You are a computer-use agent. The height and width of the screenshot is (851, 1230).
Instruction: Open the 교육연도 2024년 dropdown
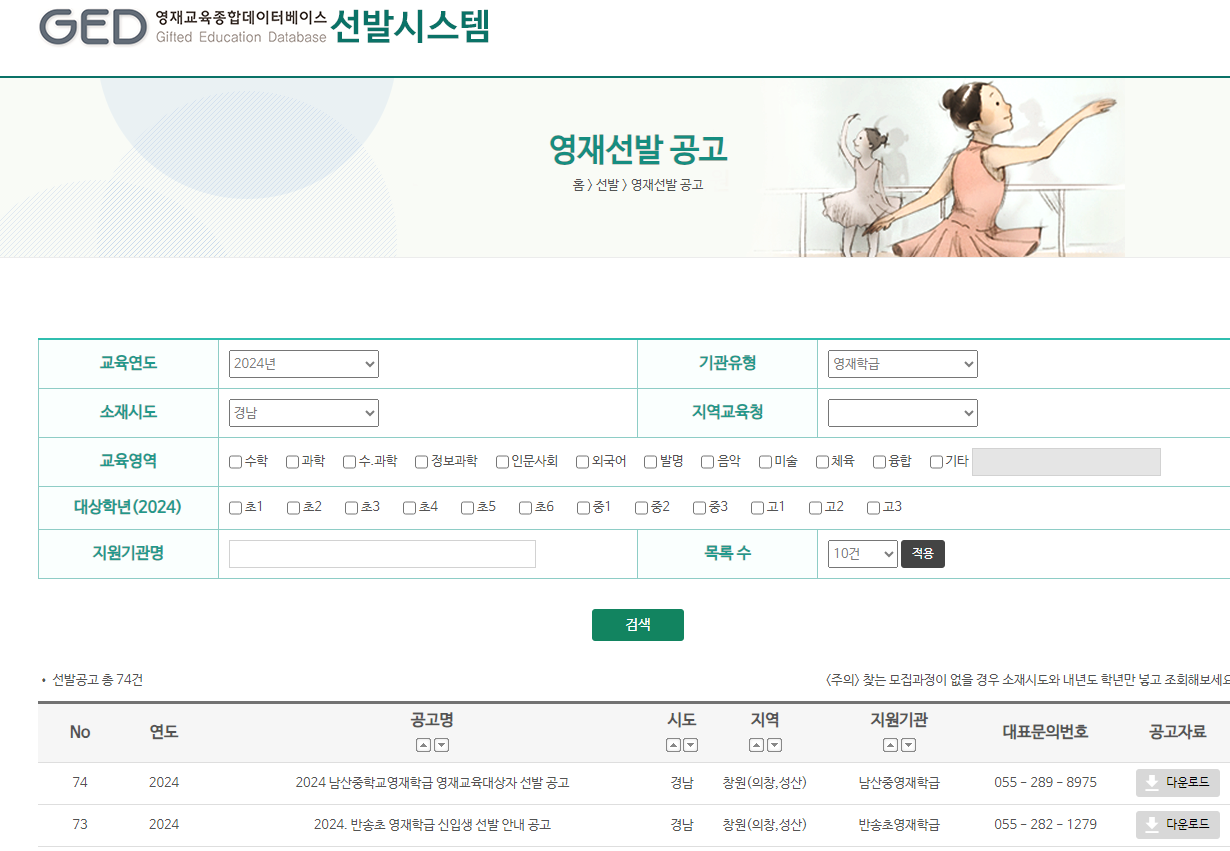click(304, 364)
